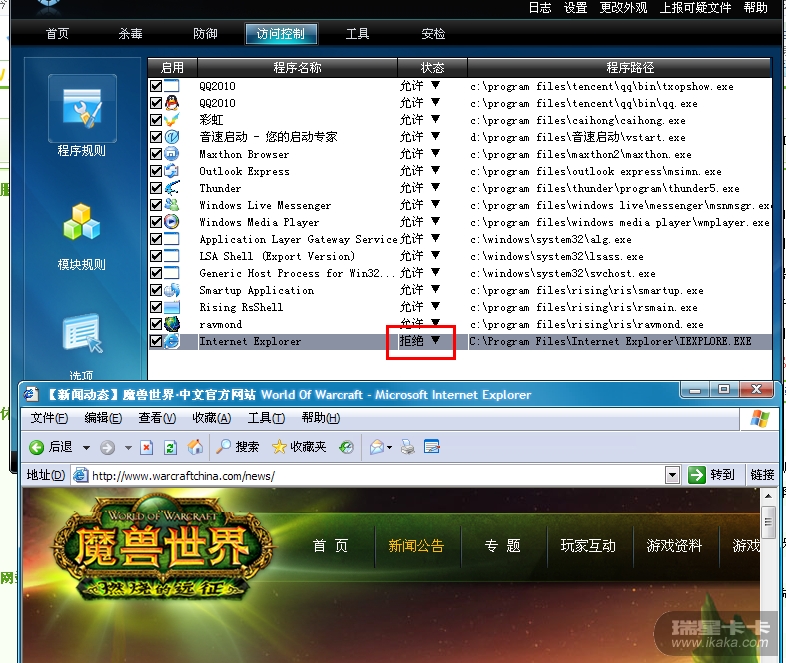Open the Back button history dropdown arrow
Image resolution: width=786 pixels, height=663 pixels.
pos(86,448)
